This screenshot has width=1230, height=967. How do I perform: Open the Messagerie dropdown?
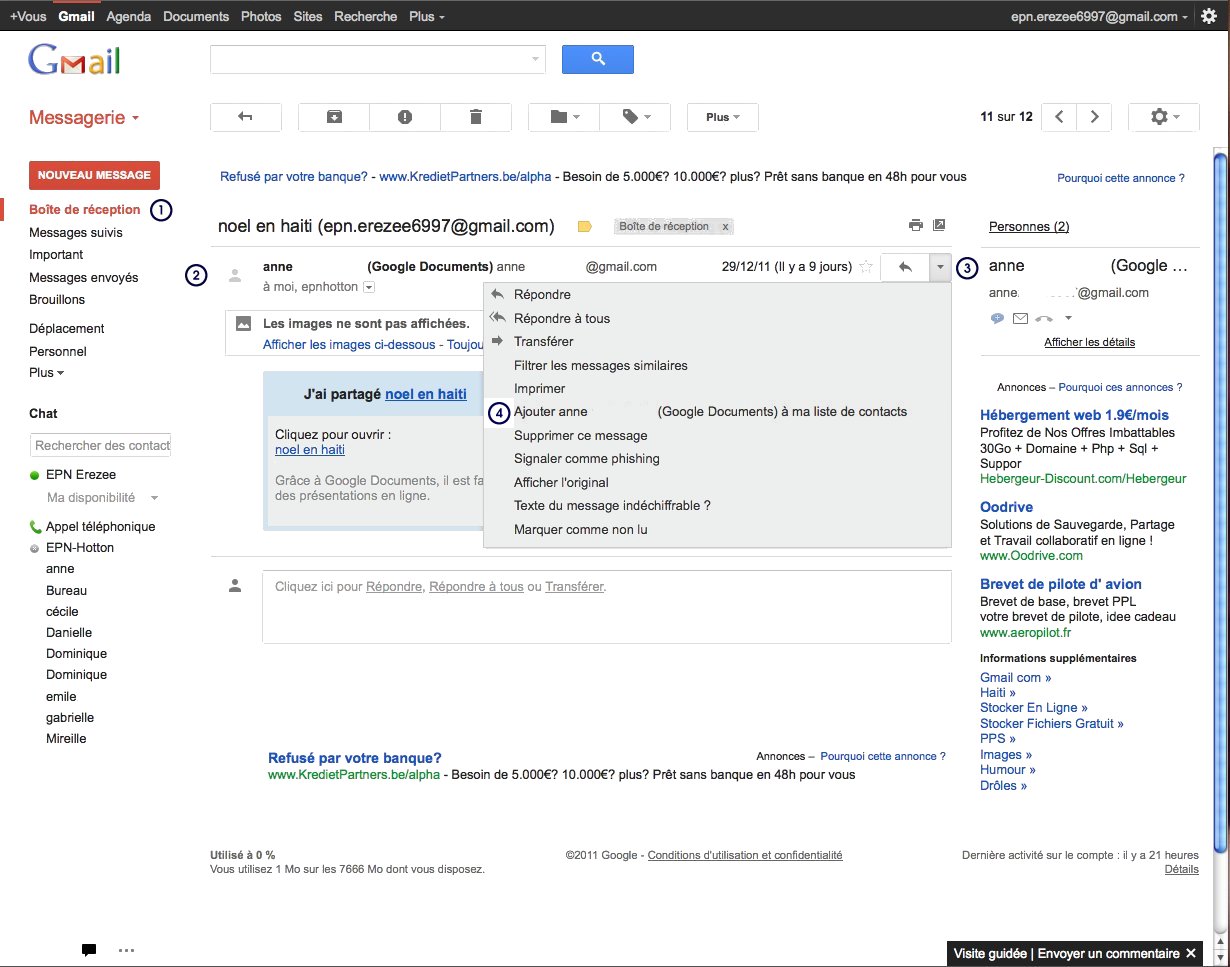click(x=84, y=118)
